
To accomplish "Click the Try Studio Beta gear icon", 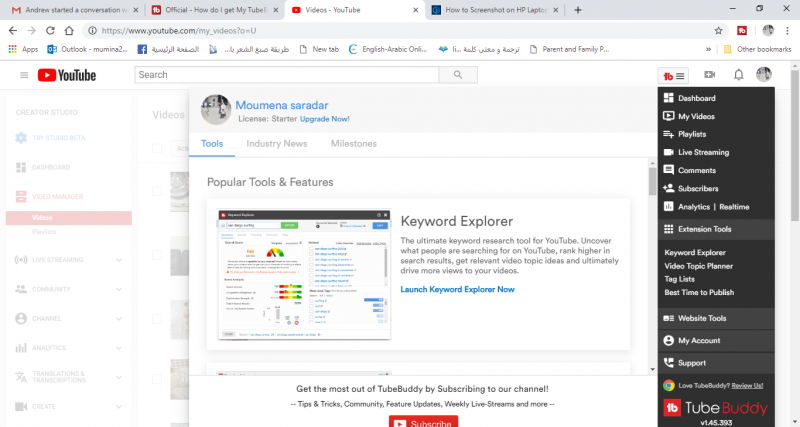I will pyautogui.click(x=22, y=137).
